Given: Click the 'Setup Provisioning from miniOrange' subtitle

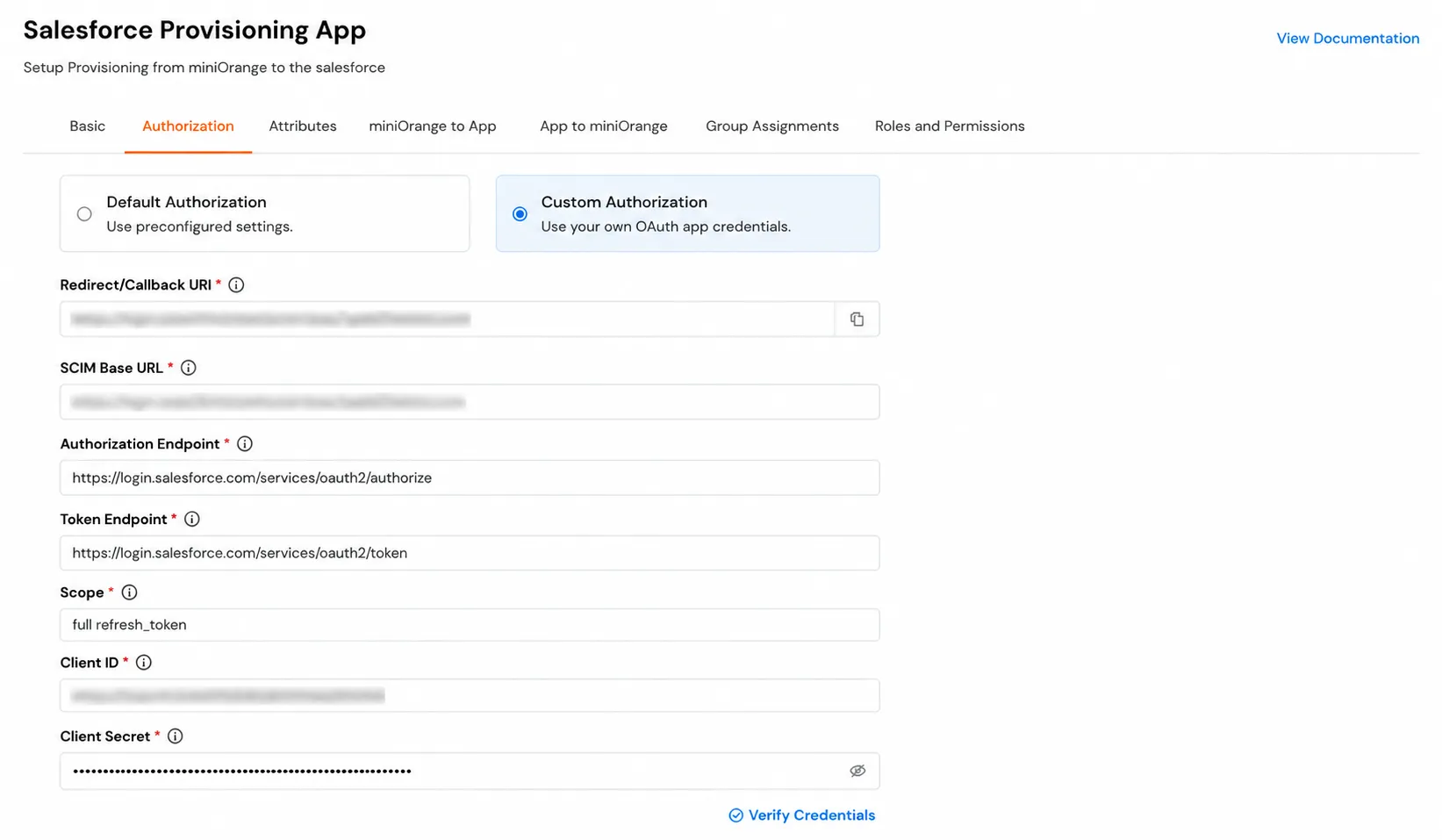Looking at the screenshot, I should (x=204, y=68).
